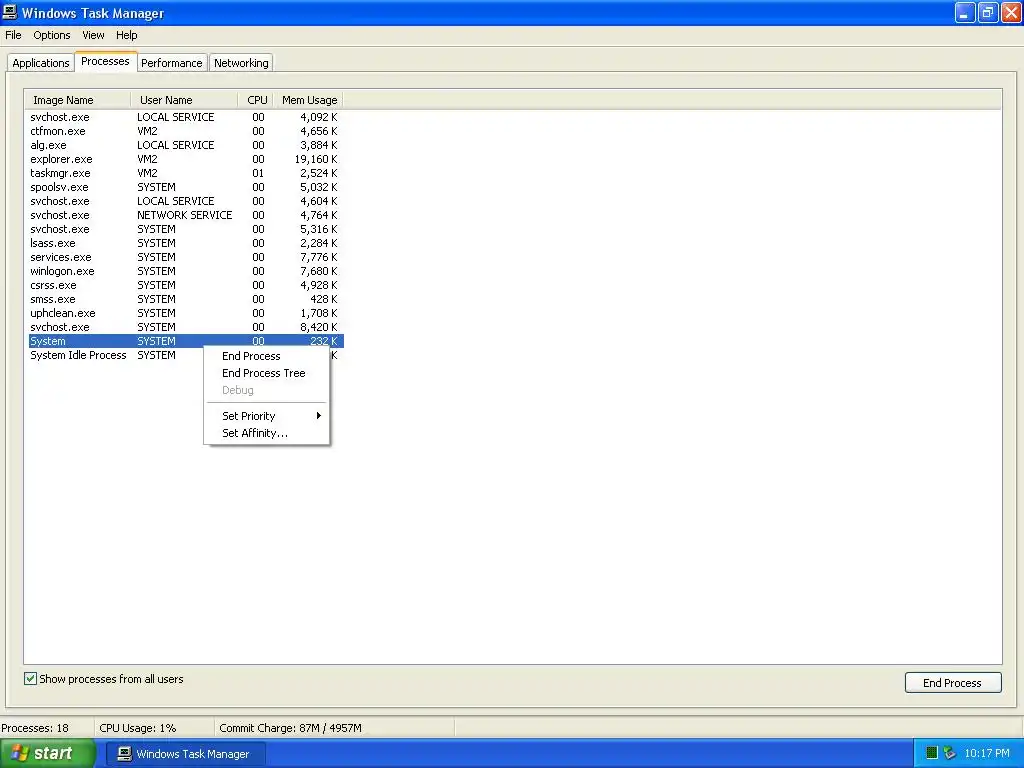Viewport: 1024px width, 768px height.
Task: Select the services.exe process row
Action: click(x=186, y=257)
